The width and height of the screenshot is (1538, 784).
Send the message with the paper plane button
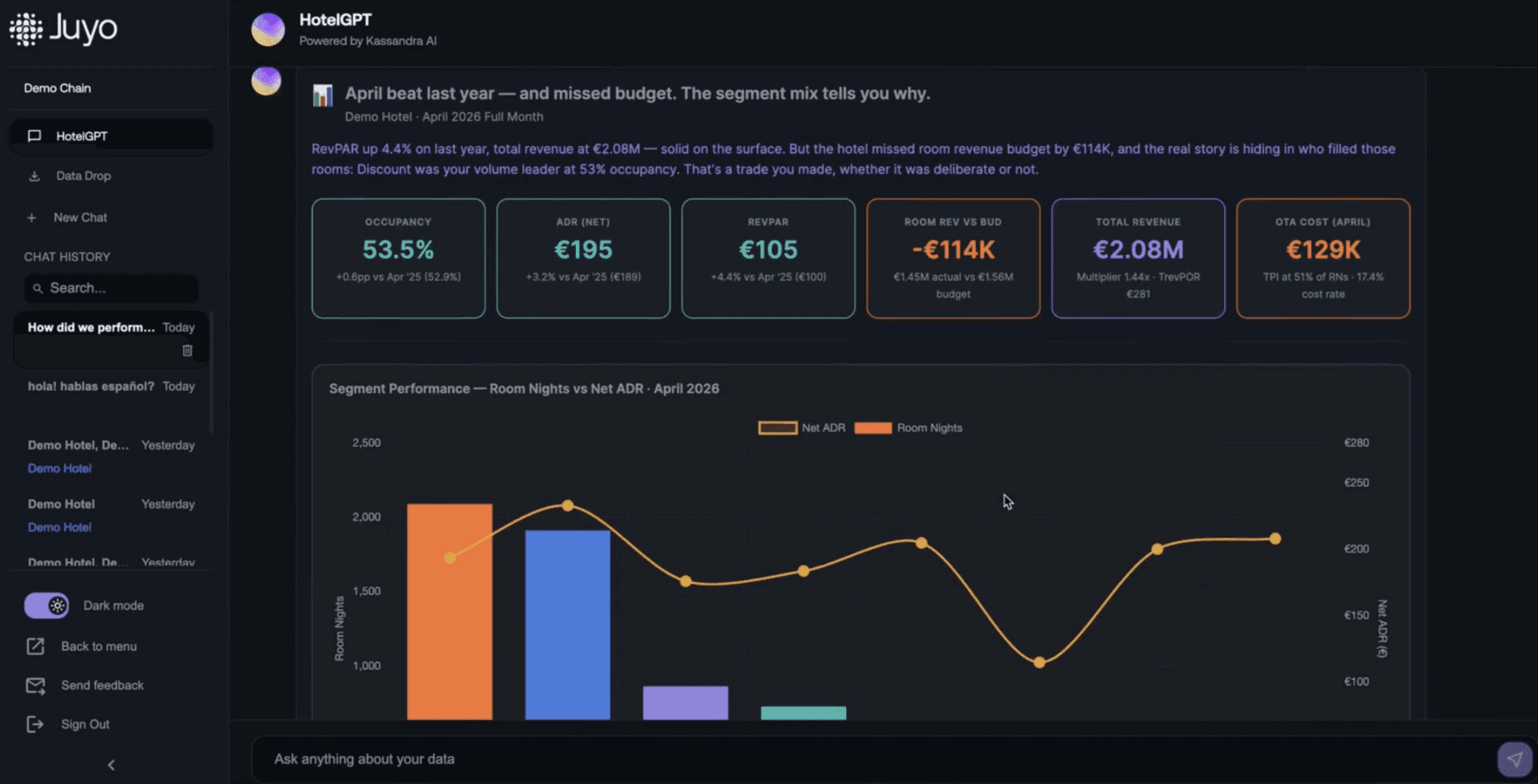pos(1514,759)
